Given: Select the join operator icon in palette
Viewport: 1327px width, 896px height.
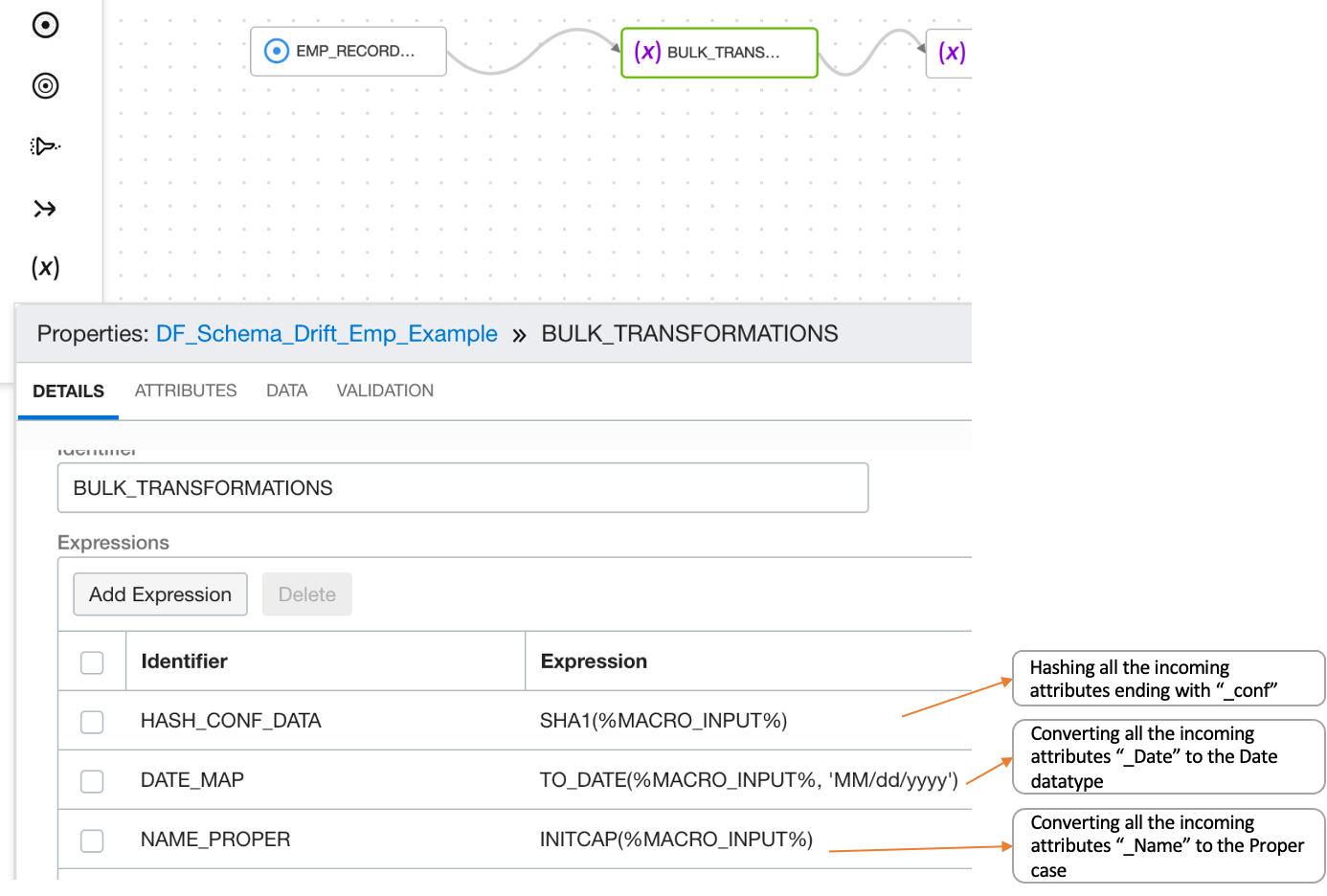Looking at the screenshot, I should click(45, 209).
